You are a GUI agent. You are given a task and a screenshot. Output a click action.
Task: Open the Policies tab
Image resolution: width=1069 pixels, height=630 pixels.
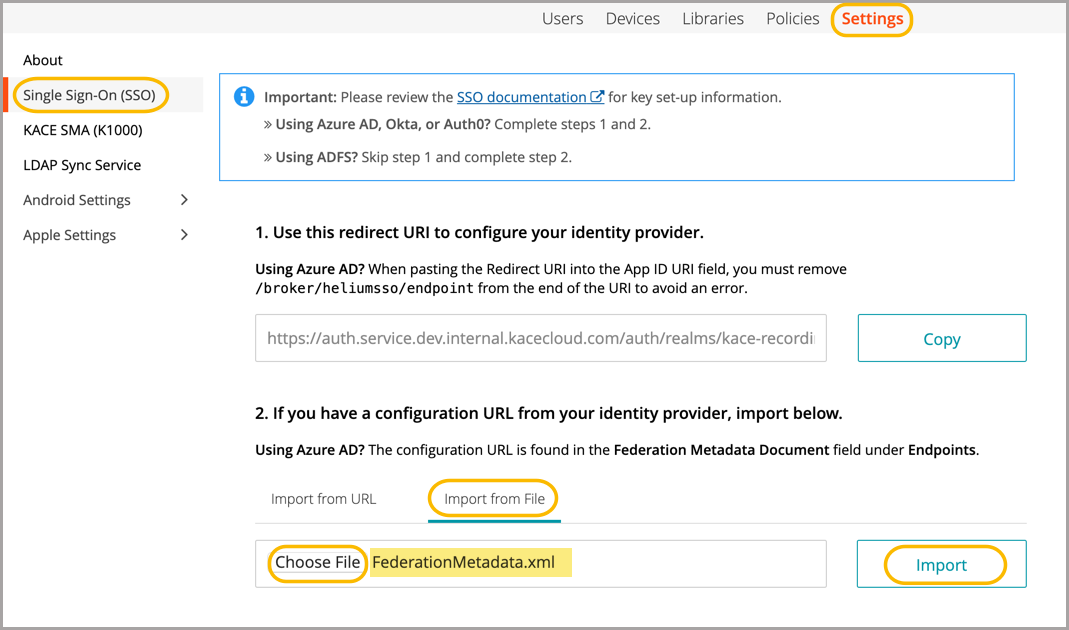click(792, 19)
